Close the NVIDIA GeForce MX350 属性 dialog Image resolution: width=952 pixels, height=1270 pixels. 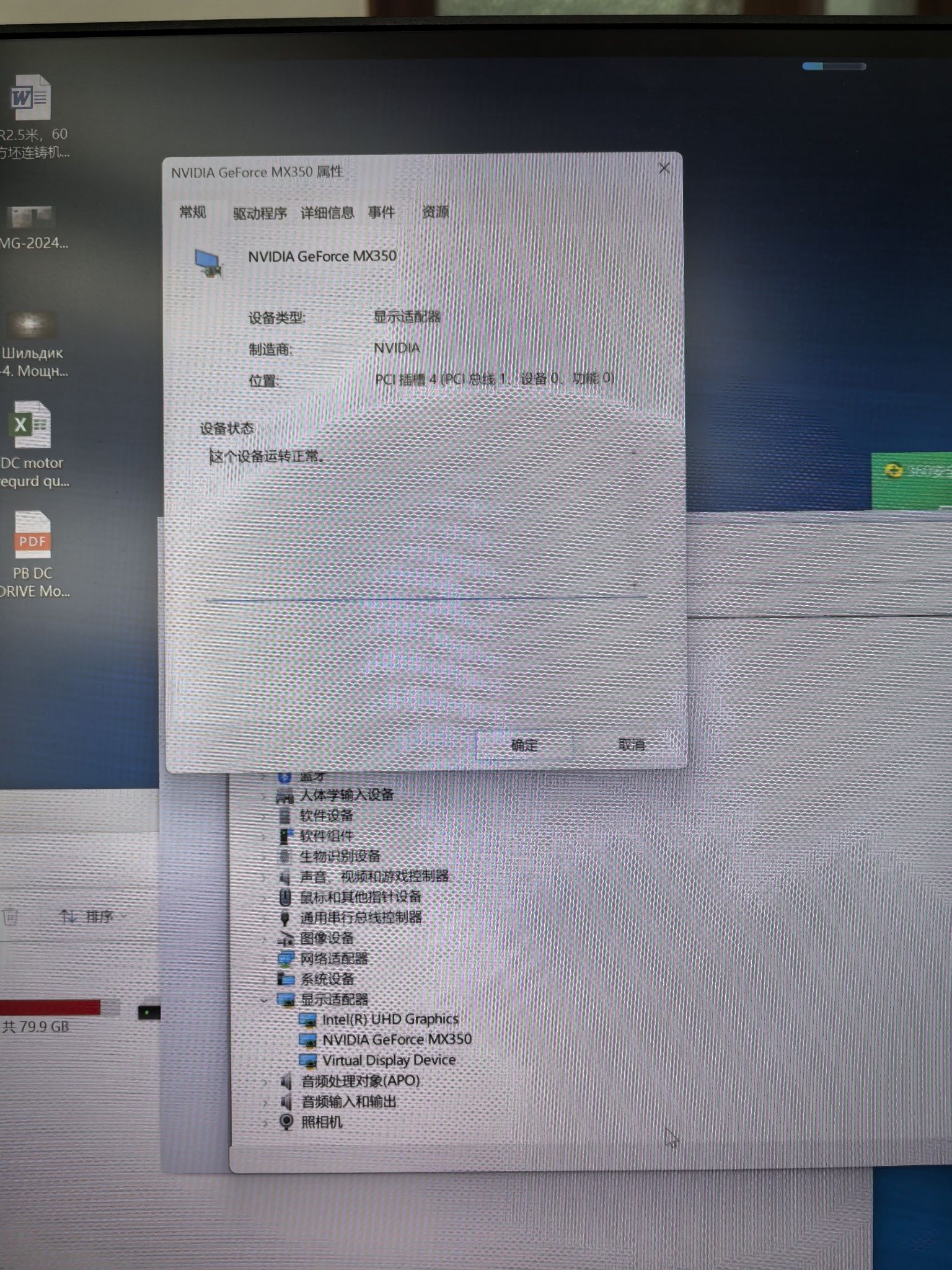[x=664, y=169]
